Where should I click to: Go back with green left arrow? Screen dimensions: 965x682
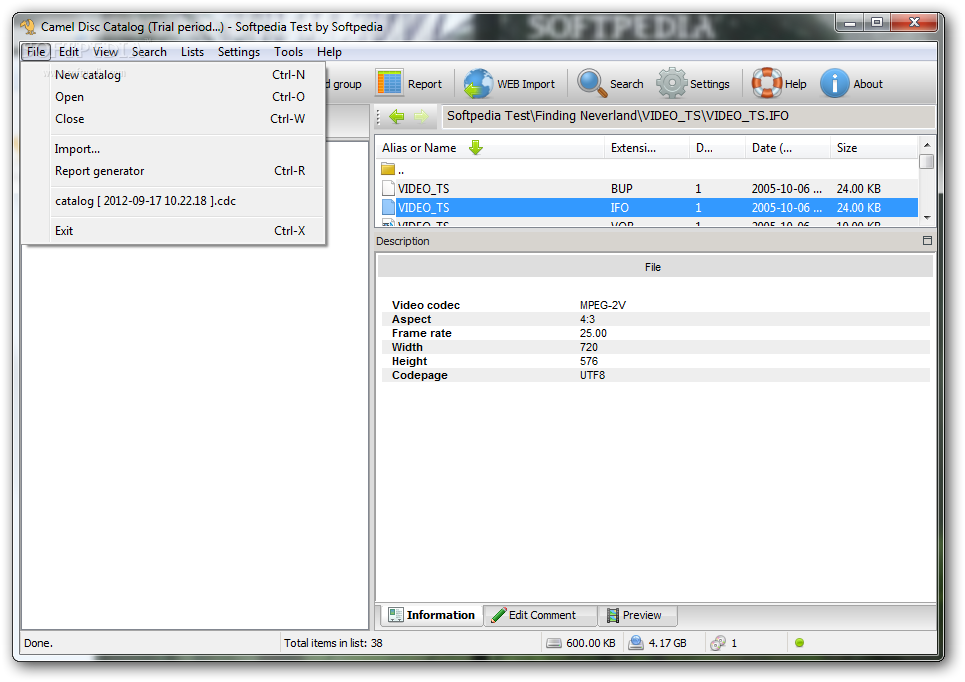click(x=397, y=116)
